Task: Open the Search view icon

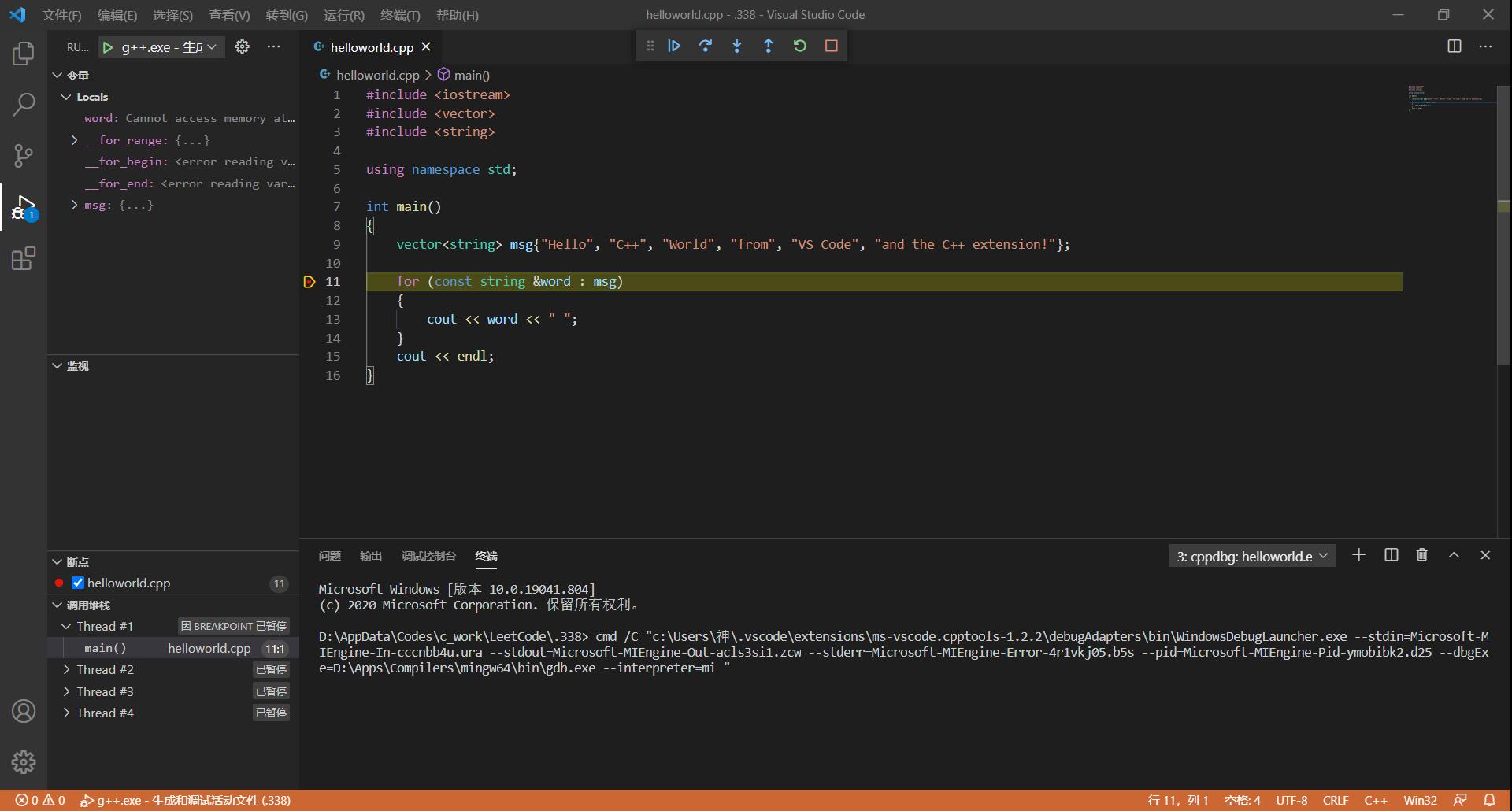Action: point(24,104)
